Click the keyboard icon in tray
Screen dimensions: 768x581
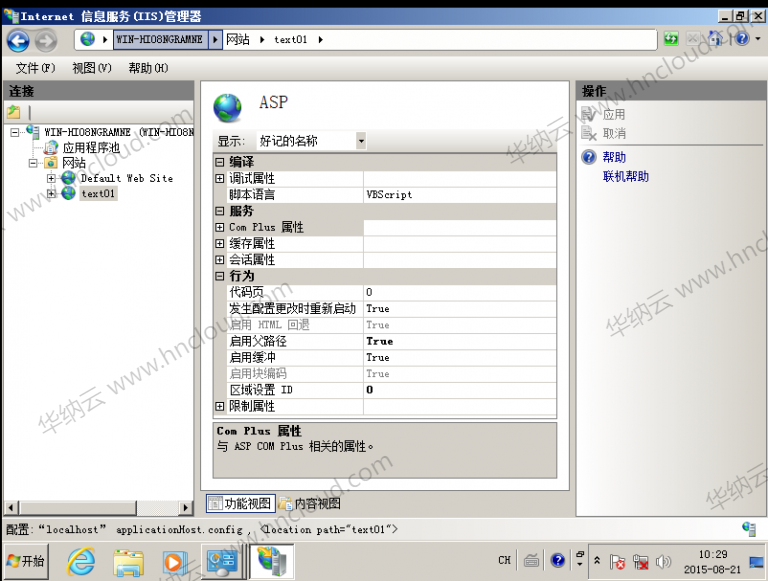(x=531, y=560)
